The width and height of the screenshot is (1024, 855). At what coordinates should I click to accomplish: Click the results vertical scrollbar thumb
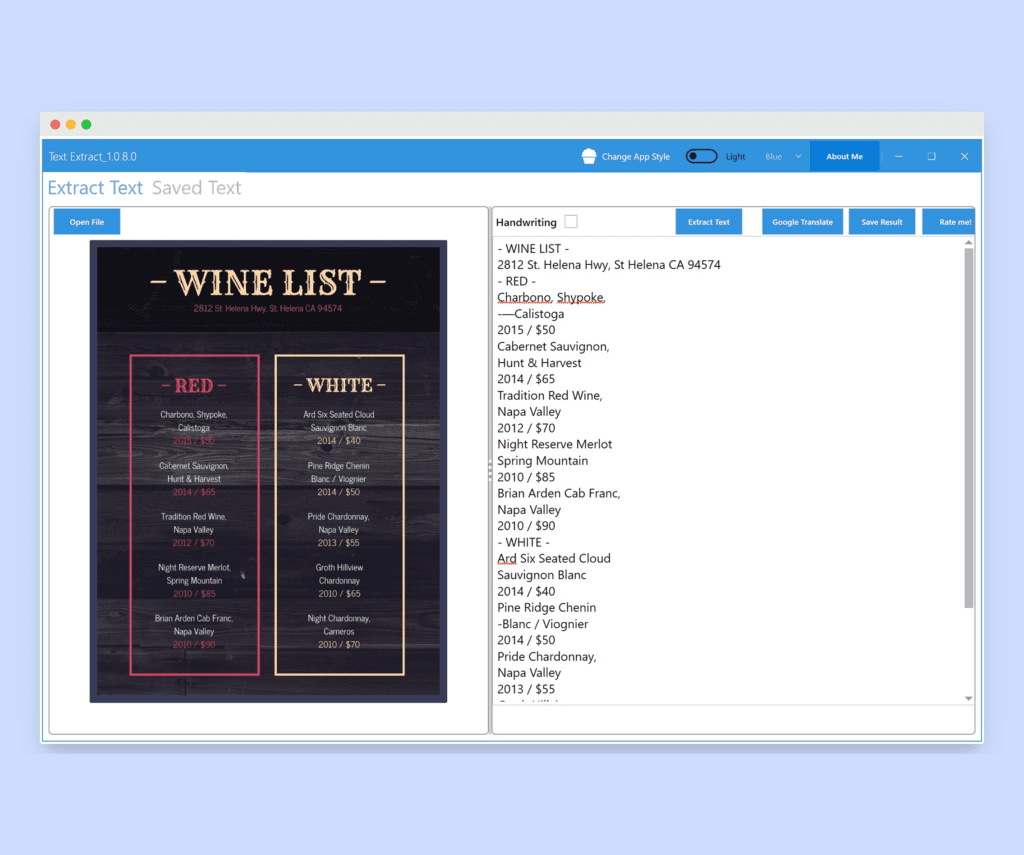968,428
